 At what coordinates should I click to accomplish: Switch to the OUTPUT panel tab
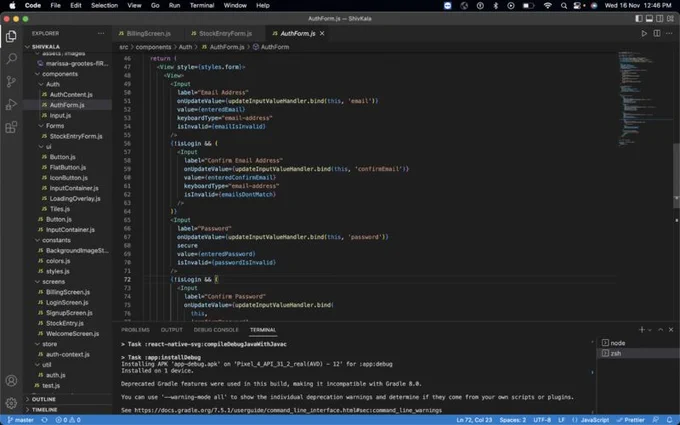tap(172, 330)
